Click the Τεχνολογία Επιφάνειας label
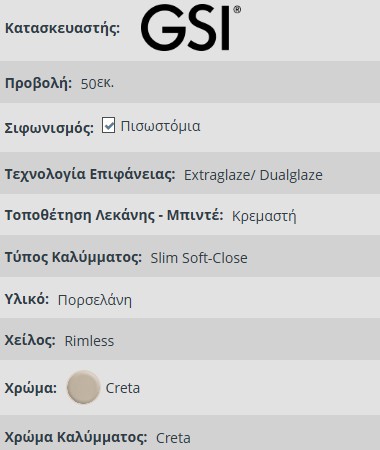 coord(90,174)
